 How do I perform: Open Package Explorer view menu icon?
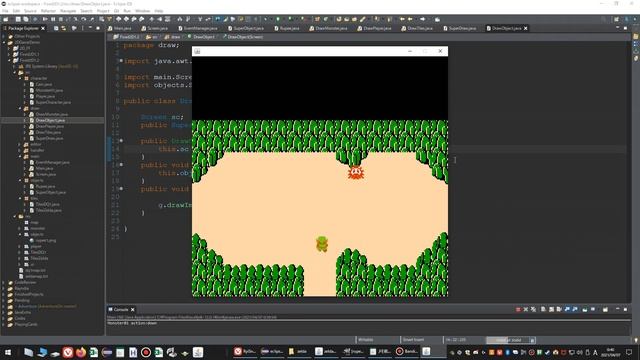pyautogui.click(x=82, y=28)
